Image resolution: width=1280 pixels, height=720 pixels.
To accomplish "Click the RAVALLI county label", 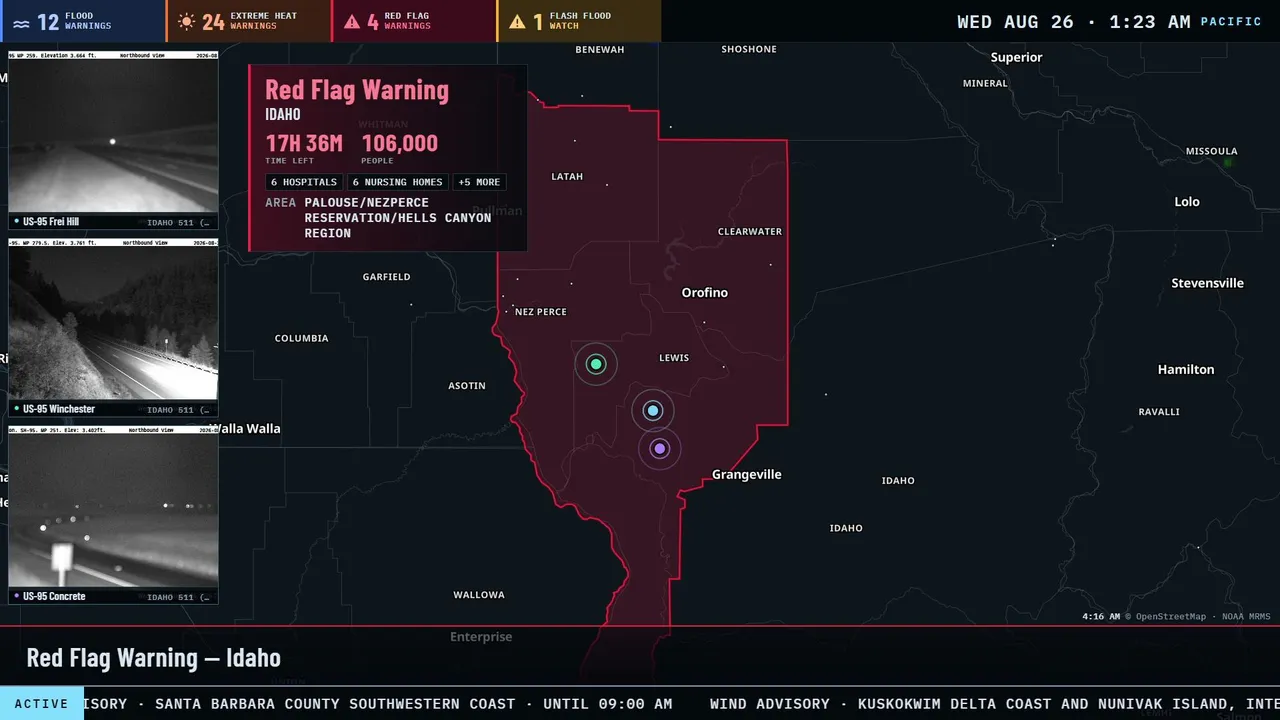I will [1159, 412].
